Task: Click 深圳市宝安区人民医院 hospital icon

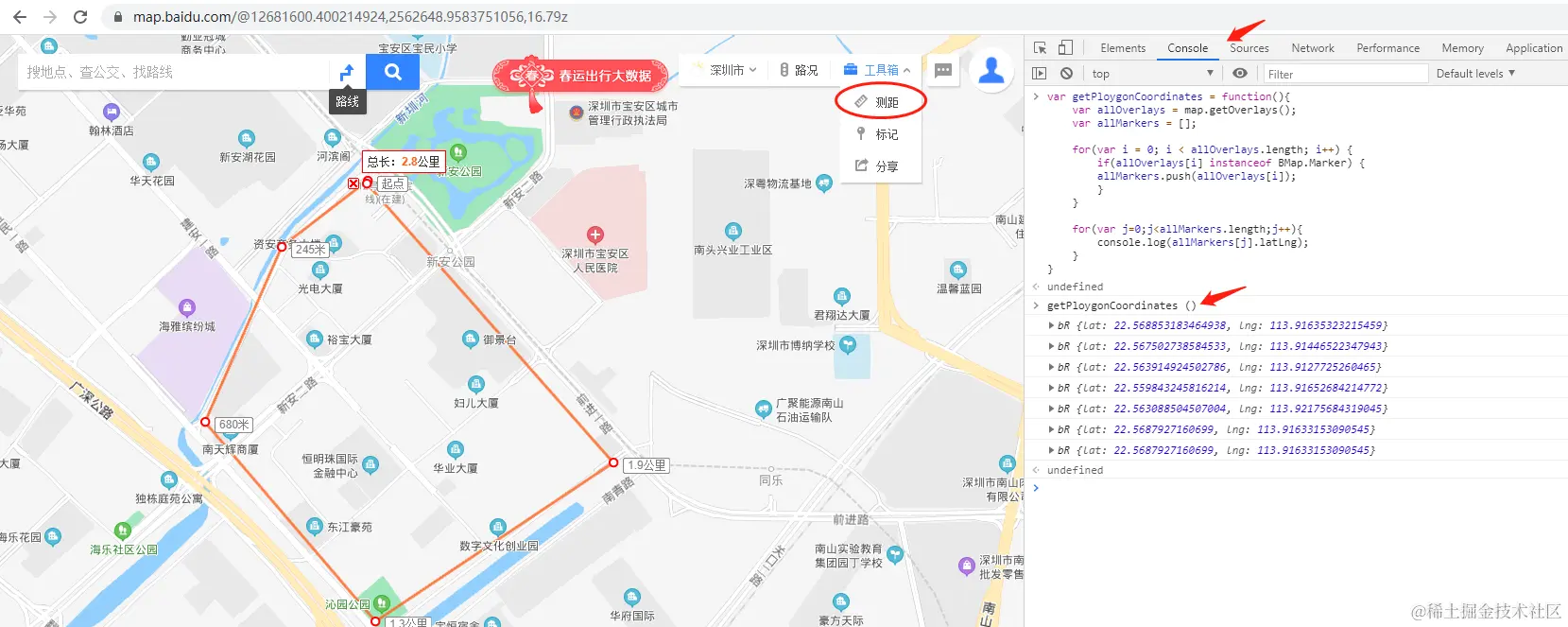Action: (594, 235)
